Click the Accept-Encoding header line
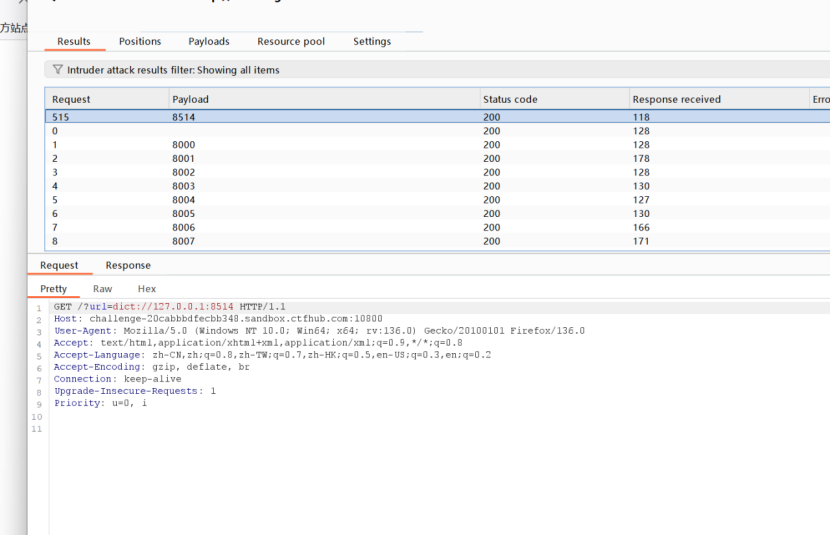Viewport: 830px width, 536px height. point(151,367)
